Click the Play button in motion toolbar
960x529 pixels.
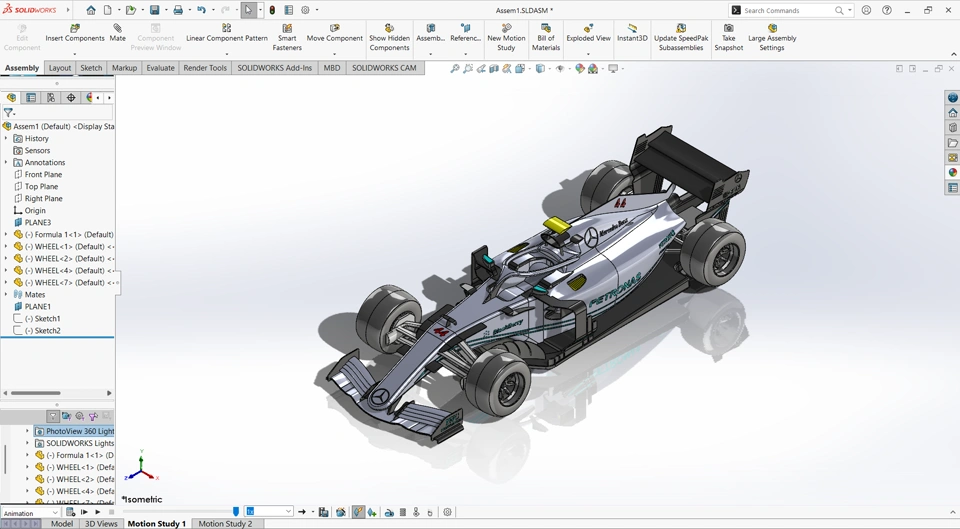tap(97, 512)
